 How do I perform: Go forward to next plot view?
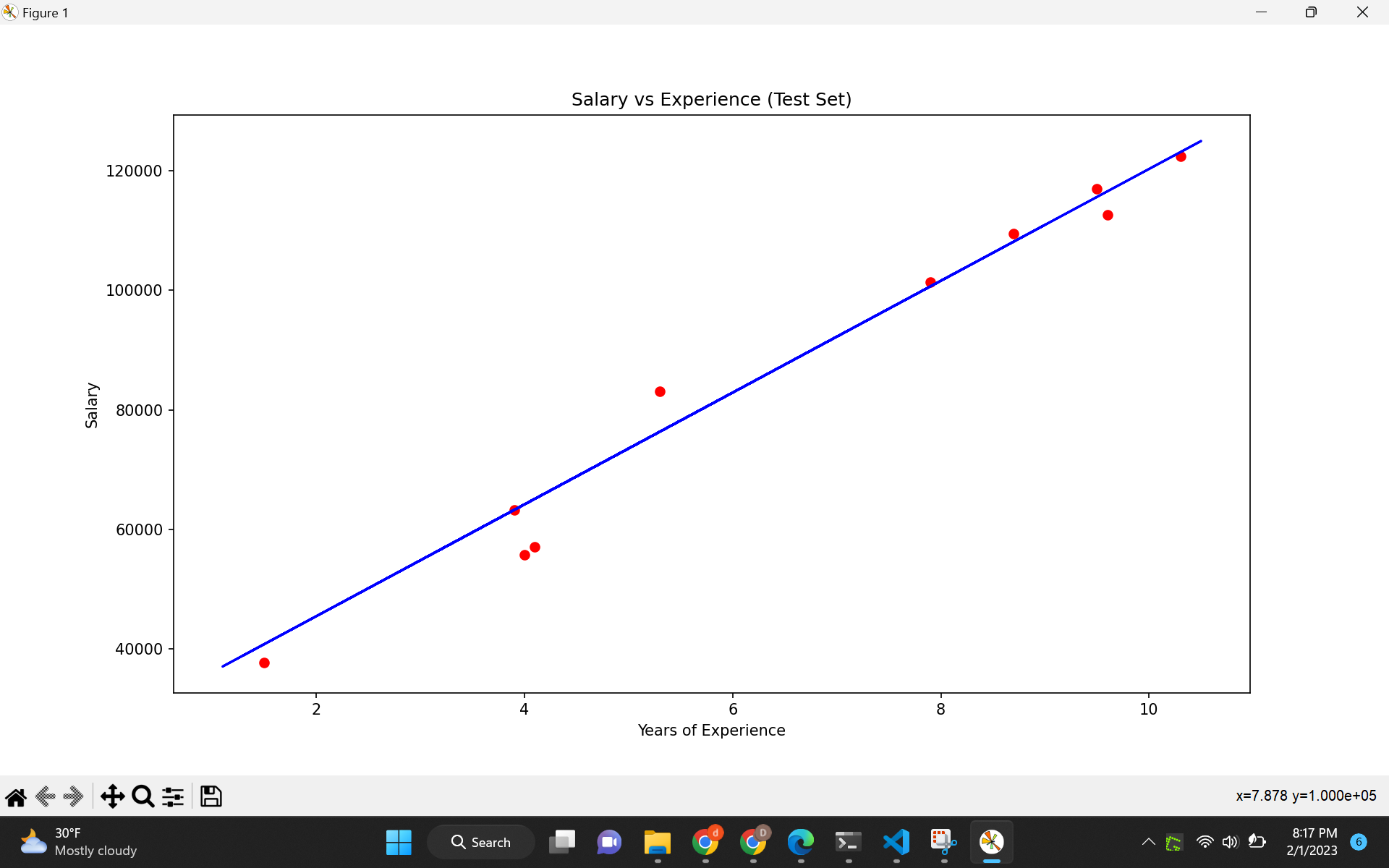point(73,796)
